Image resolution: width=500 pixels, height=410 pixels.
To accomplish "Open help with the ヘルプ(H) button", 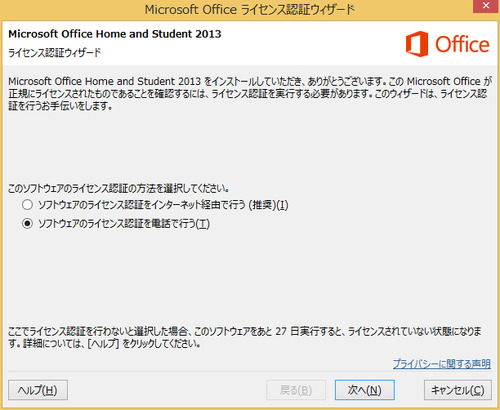I will click(38, 390).
